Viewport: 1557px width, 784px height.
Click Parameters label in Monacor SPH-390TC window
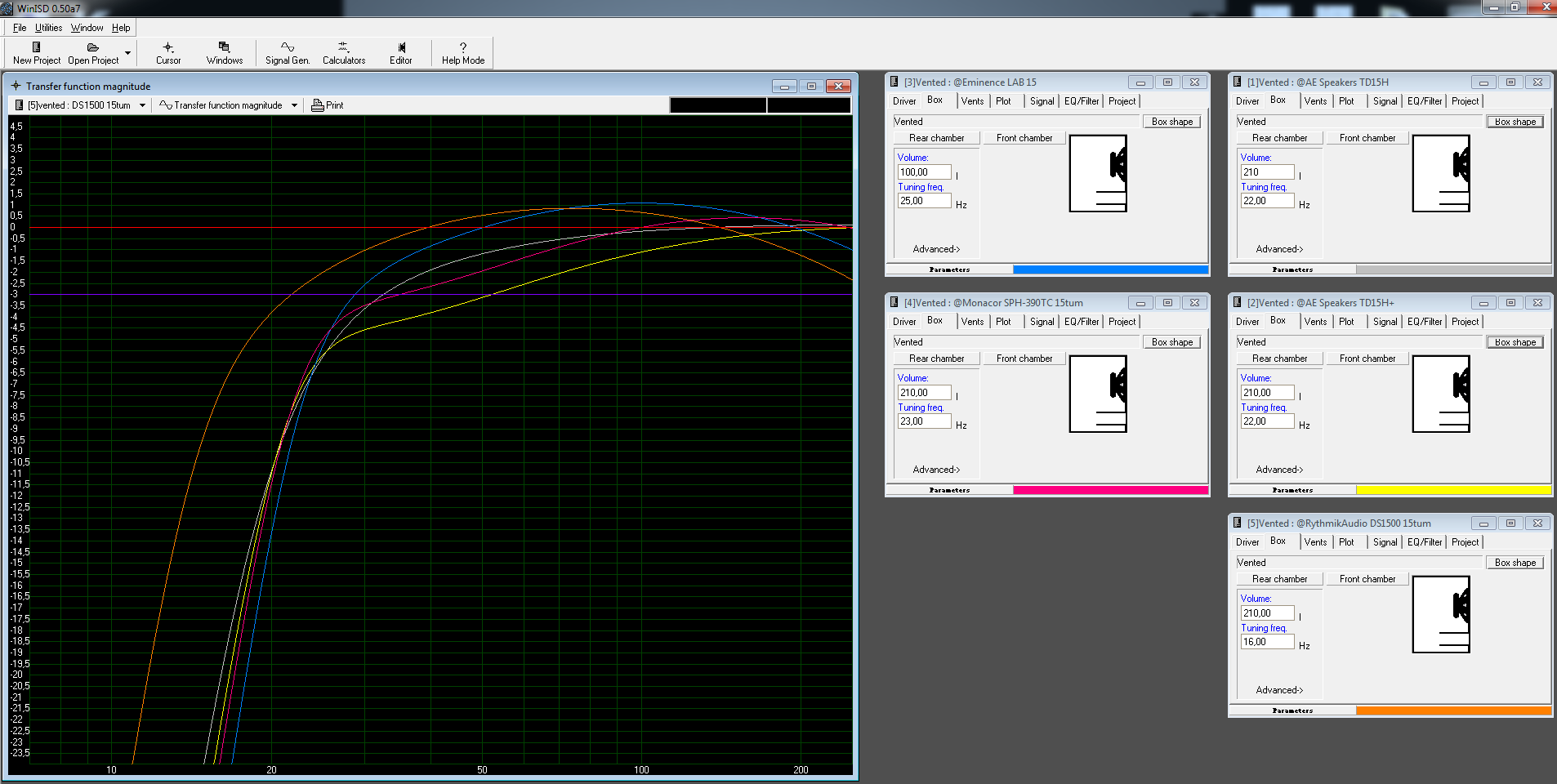[x=949, y=490]
